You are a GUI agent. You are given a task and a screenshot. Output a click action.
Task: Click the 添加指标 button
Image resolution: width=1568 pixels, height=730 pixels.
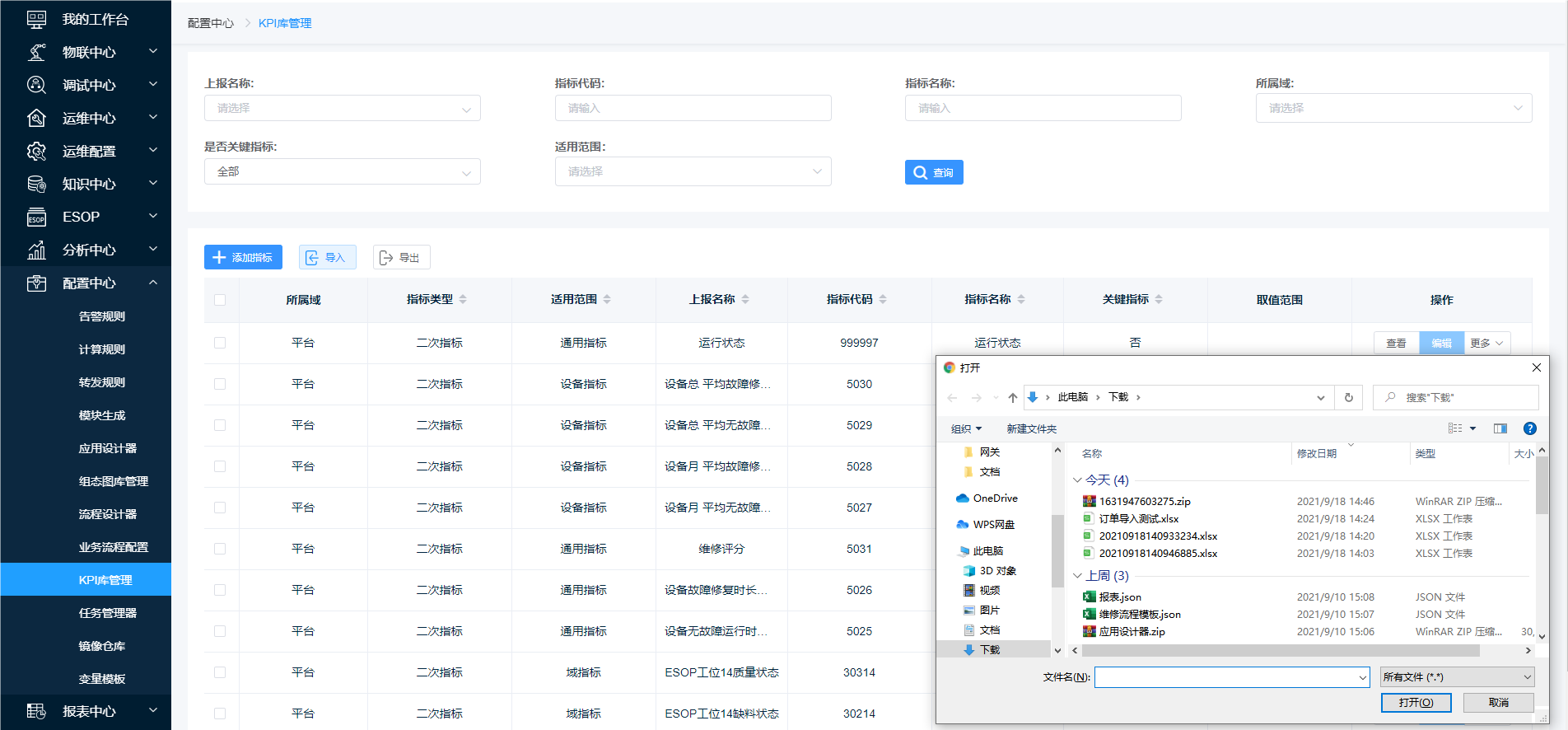pyautogui.click(x=243, y=257)
